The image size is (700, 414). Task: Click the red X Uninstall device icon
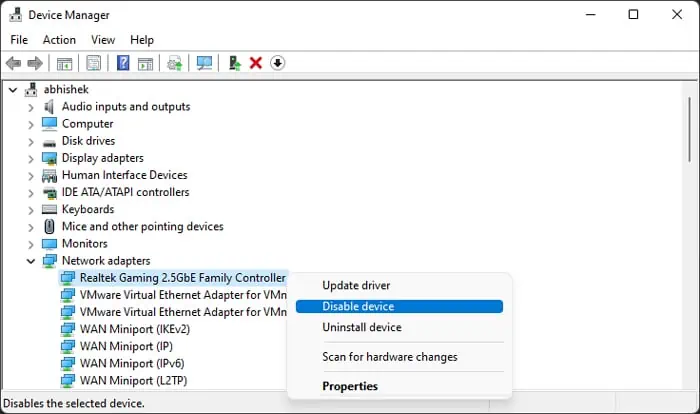pyautogui.click(x=256, y=63)
